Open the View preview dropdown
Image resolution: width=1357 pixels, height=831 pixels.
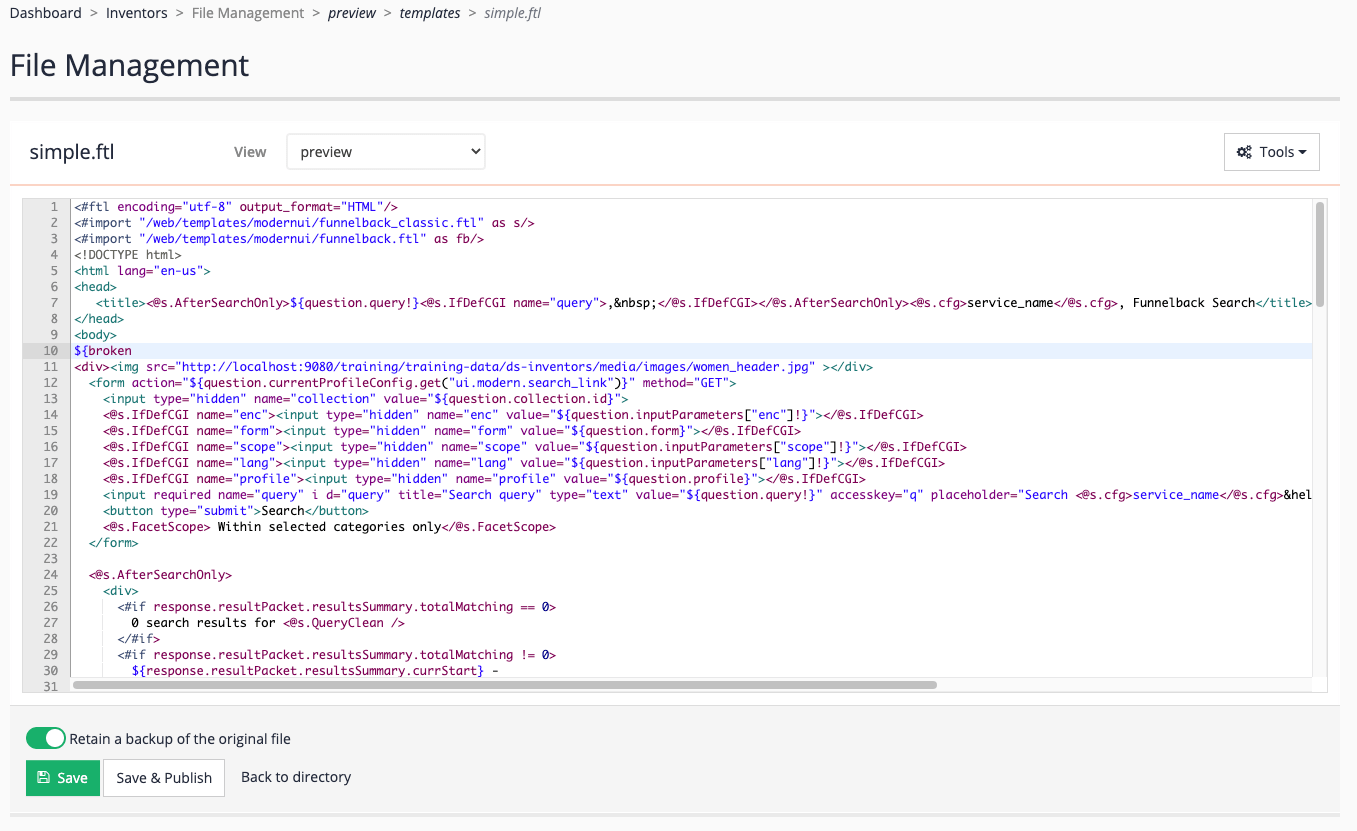[386, 151]
